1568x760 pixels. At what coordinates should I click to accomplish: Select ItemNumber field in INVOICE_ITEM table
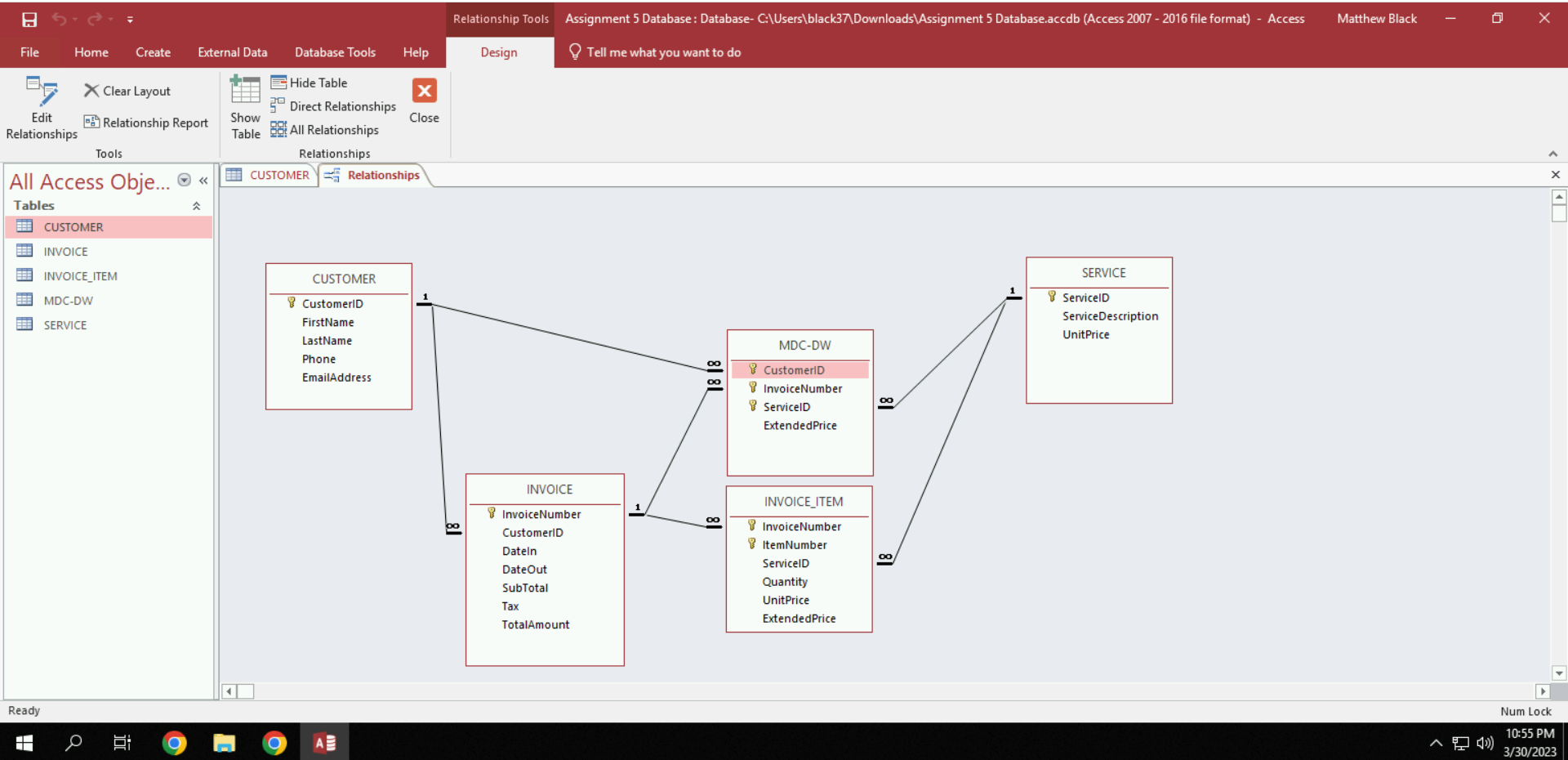pyautogui.click(x=794, y=545)
